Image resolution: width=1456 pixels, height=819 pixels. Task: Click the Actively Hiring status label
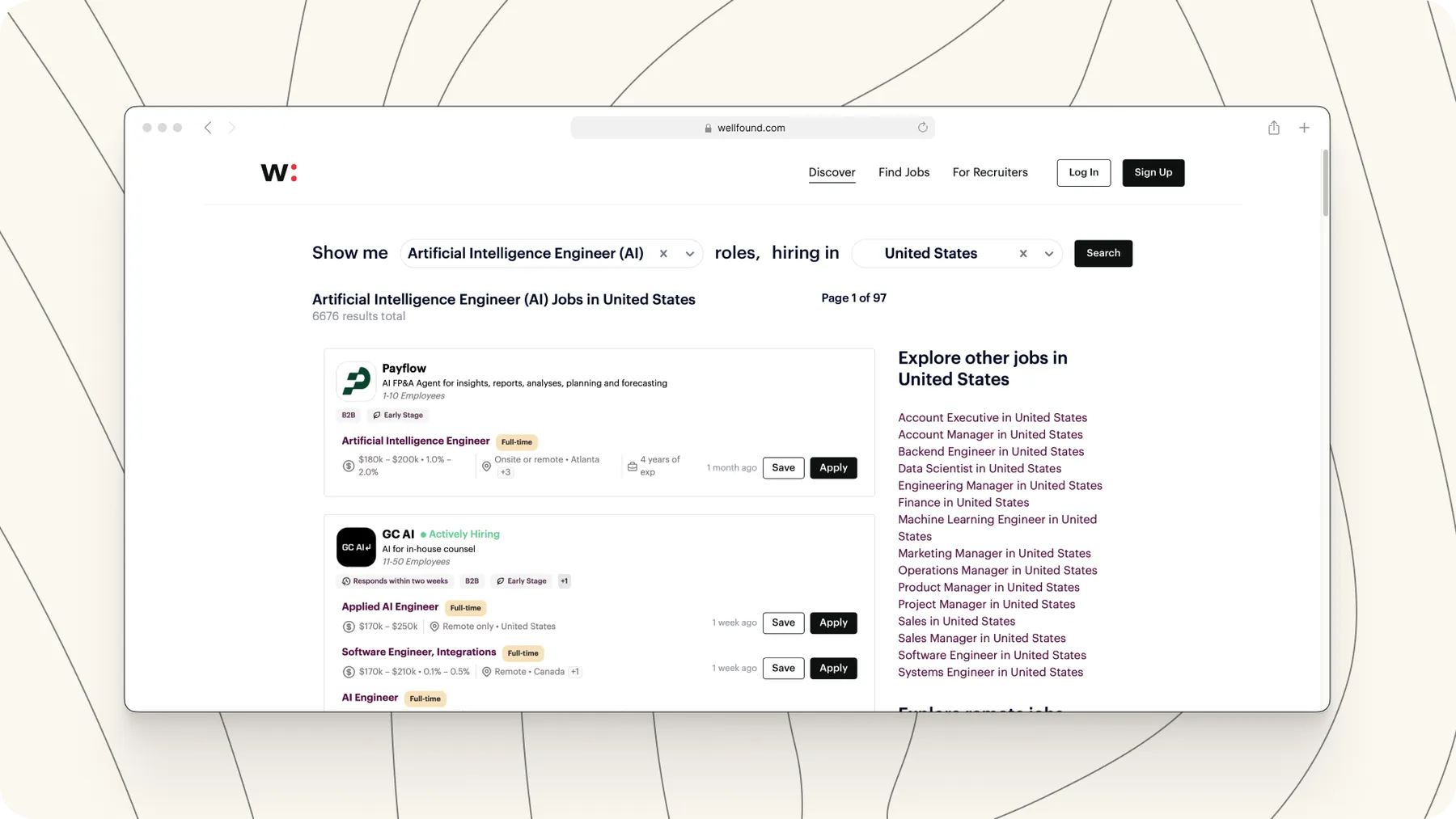tap(460, 534)
